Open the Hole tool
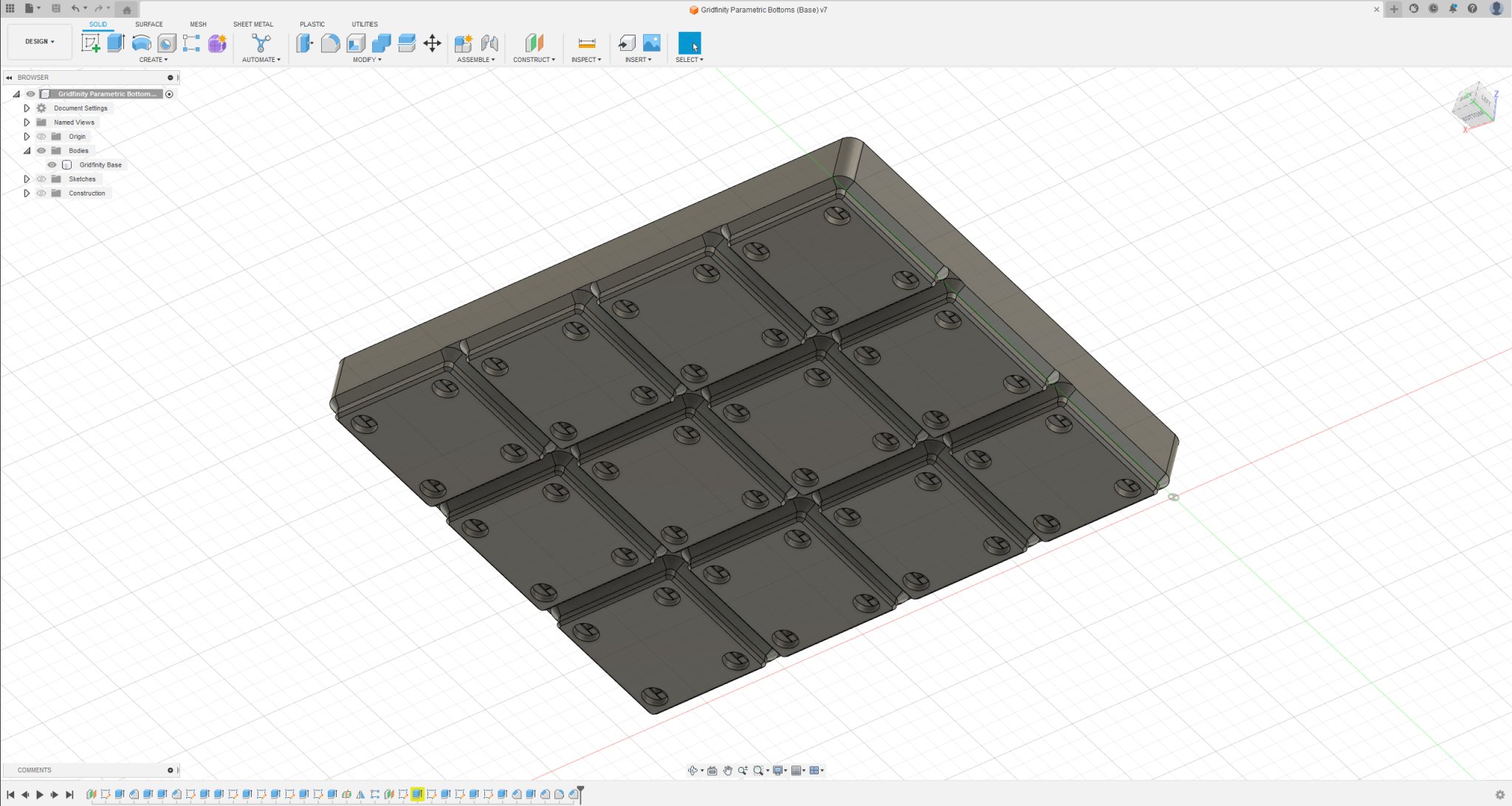The height and width of the screenshot is (806, 1512). [167, 43]
